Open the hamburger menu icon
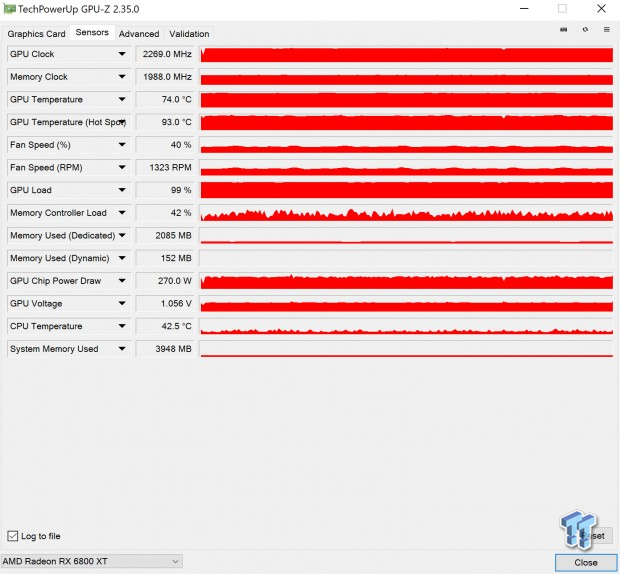Viewport: 620px width, 574px height. (607, 30)
